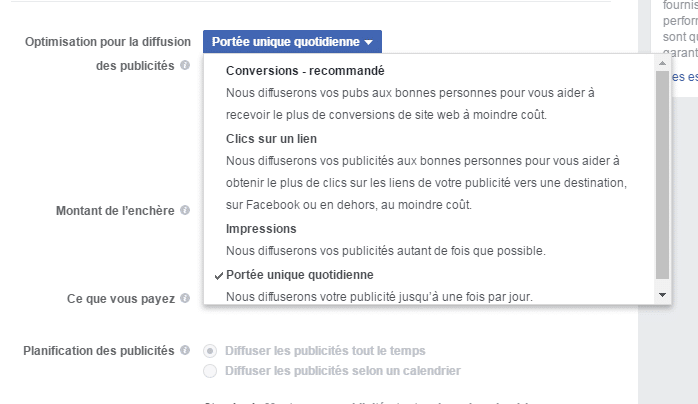Select radio Diffuser les publicités selon un calendrier

click(210, 371)
